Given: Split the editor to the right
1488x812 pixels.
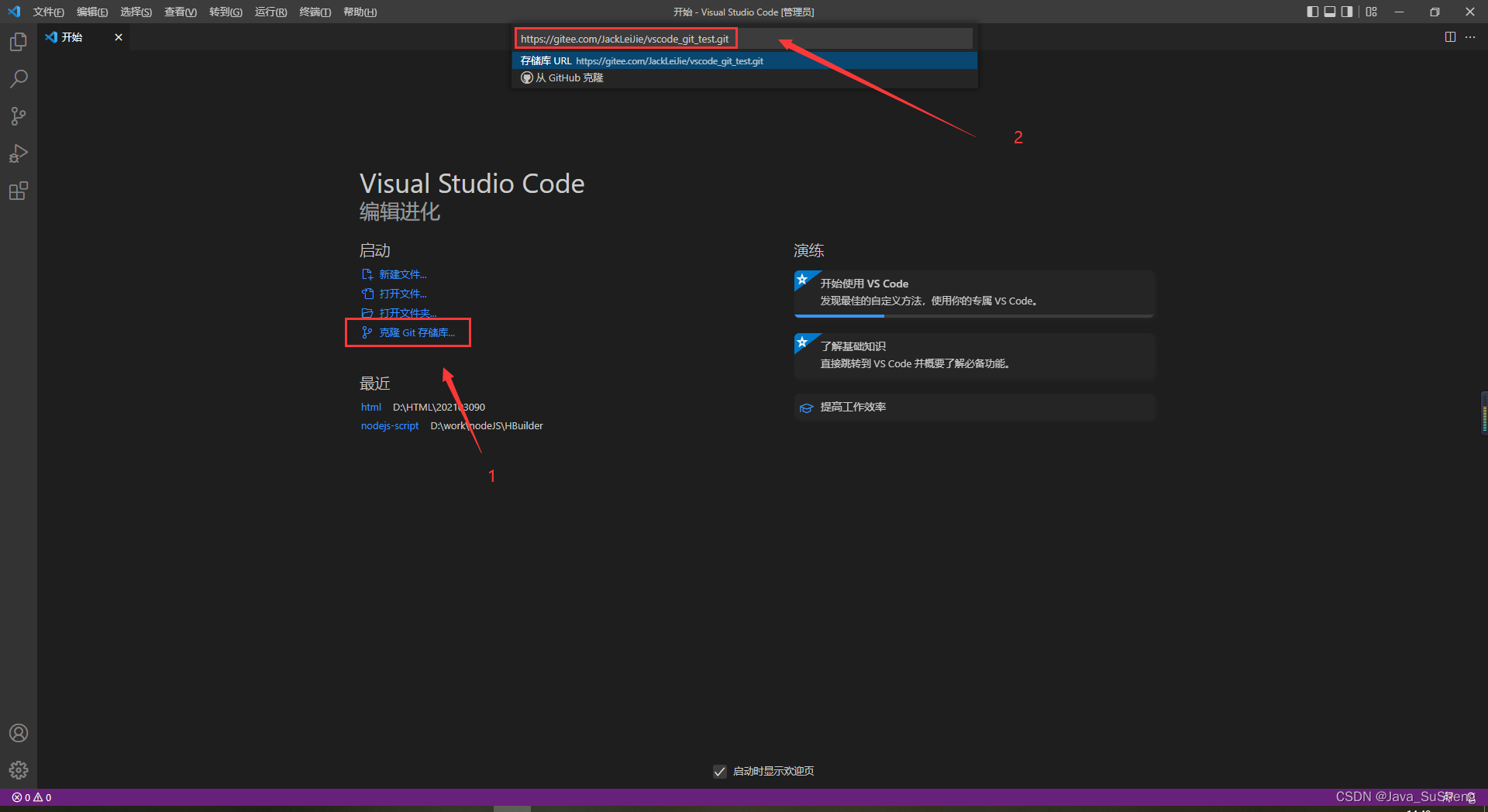Looking at the screenshot, I should 1450,37.
